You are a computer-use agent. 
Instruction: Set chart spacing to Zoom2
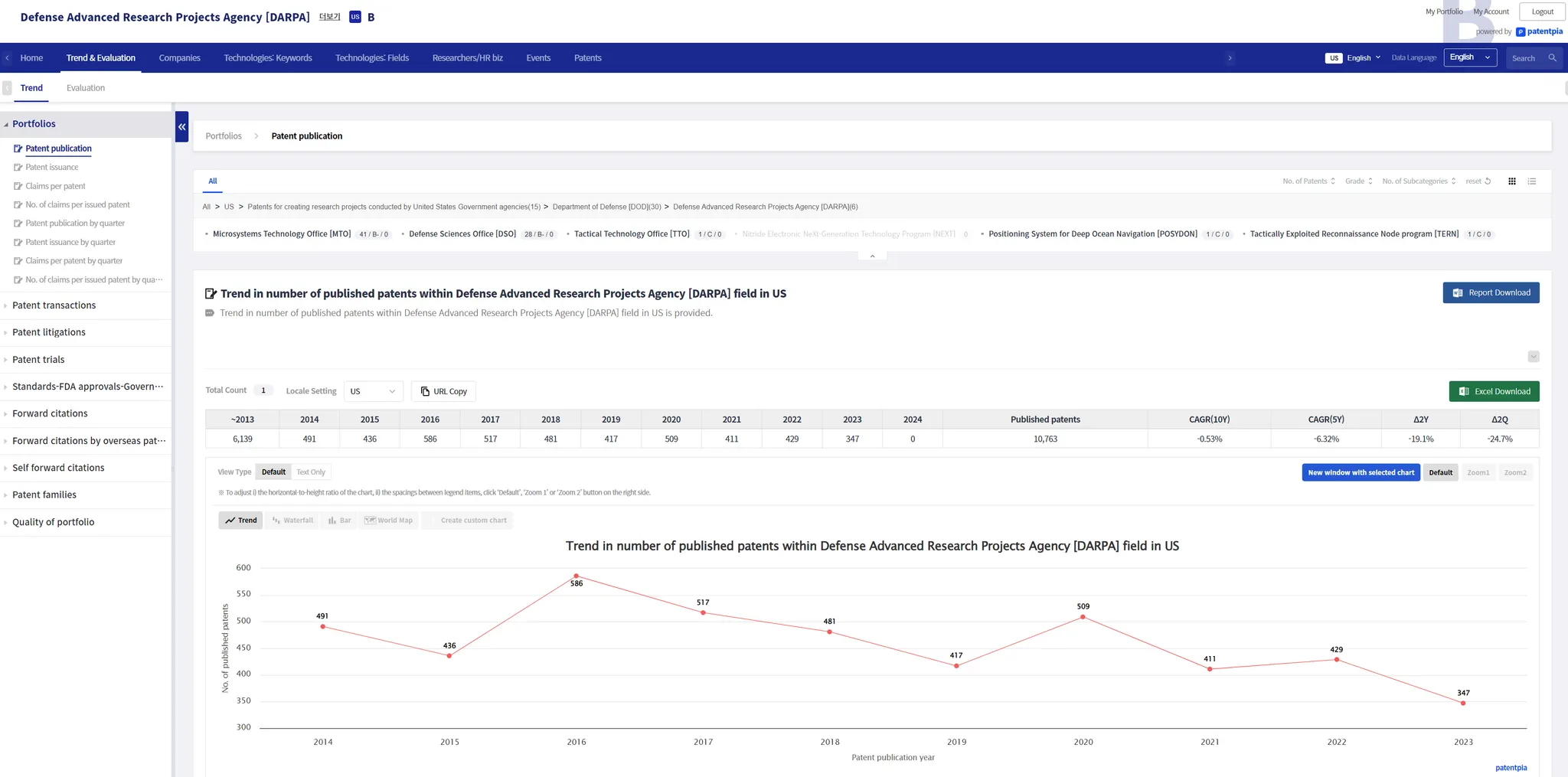pyautogui.click(x=1514, y=473)
